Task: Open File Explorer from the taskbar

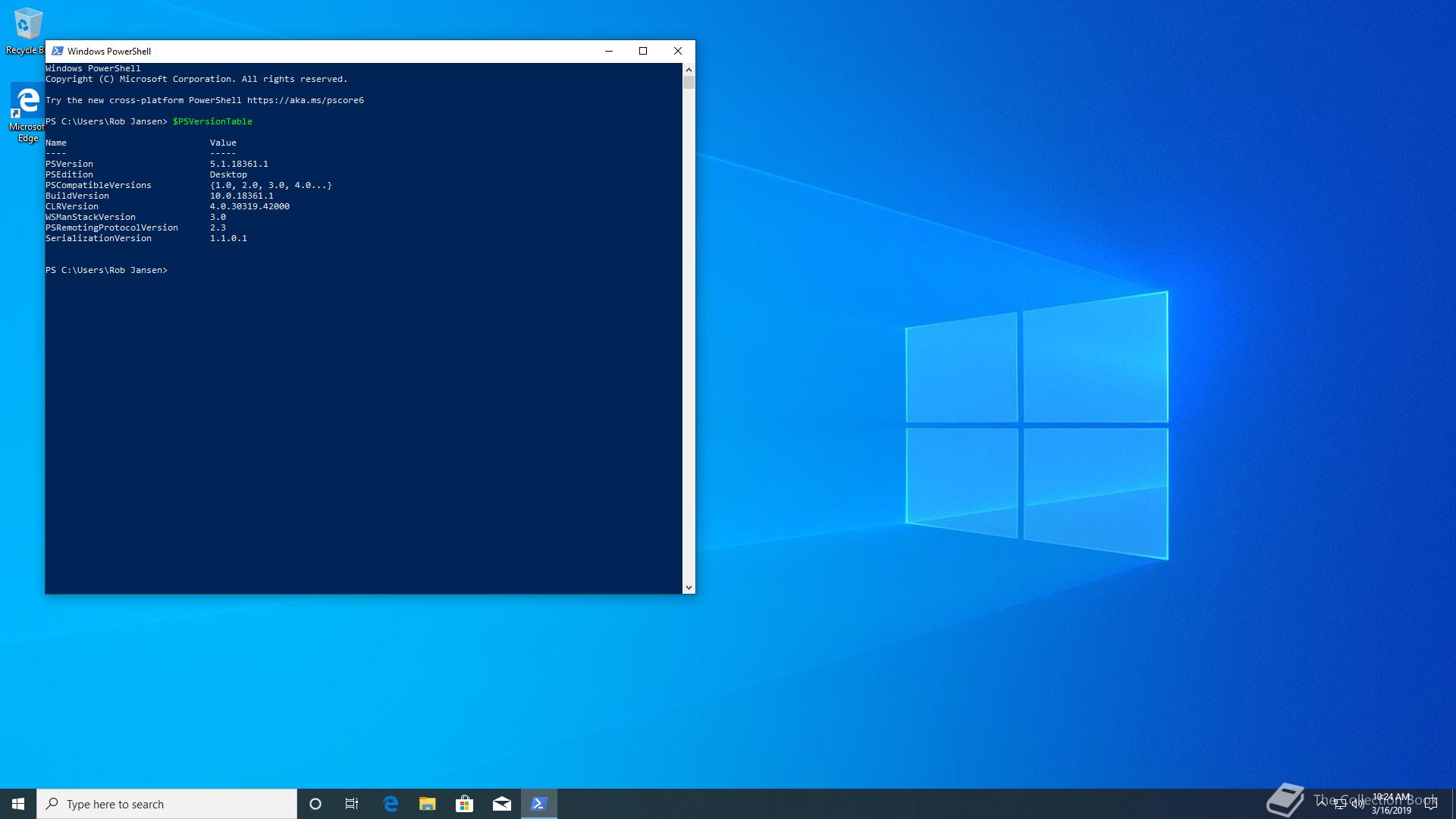Action: [428, 804]
